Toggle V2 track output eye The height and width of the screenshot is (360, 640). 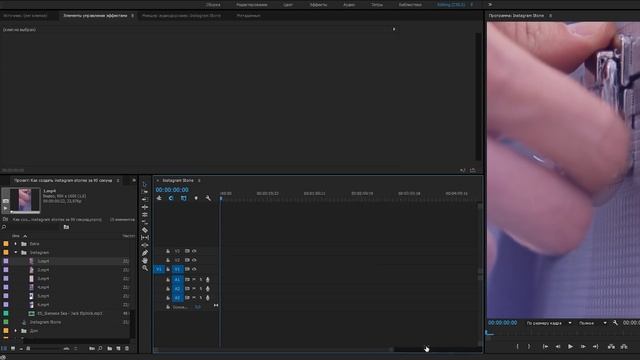pyautogui.click(x=194, y=260)
